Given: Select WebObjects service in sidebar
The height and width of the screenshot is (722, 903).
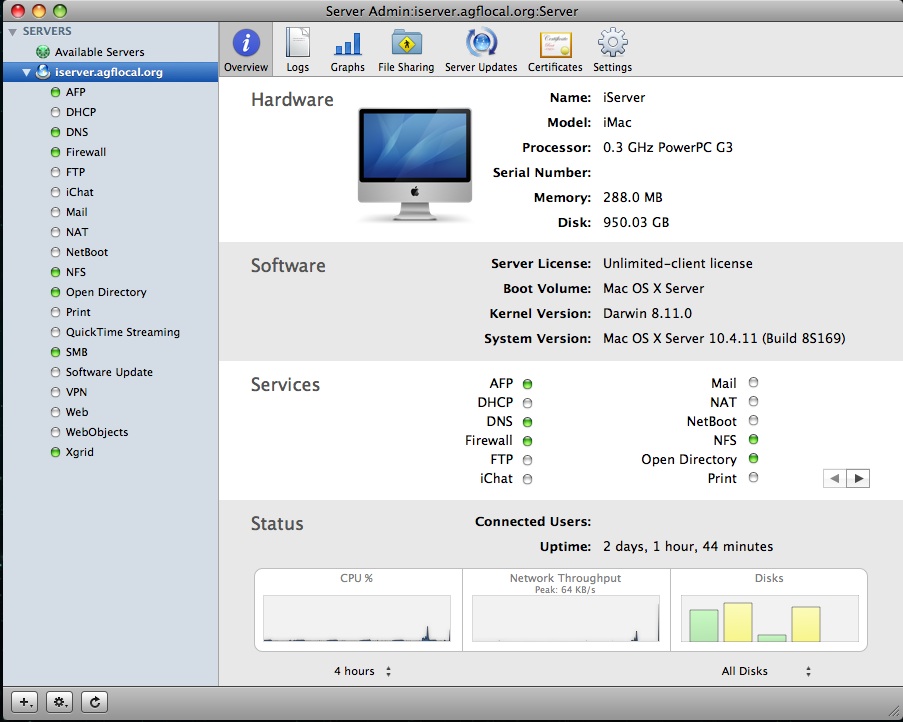Looking at the screenshot, I should (x=111, y=432).
